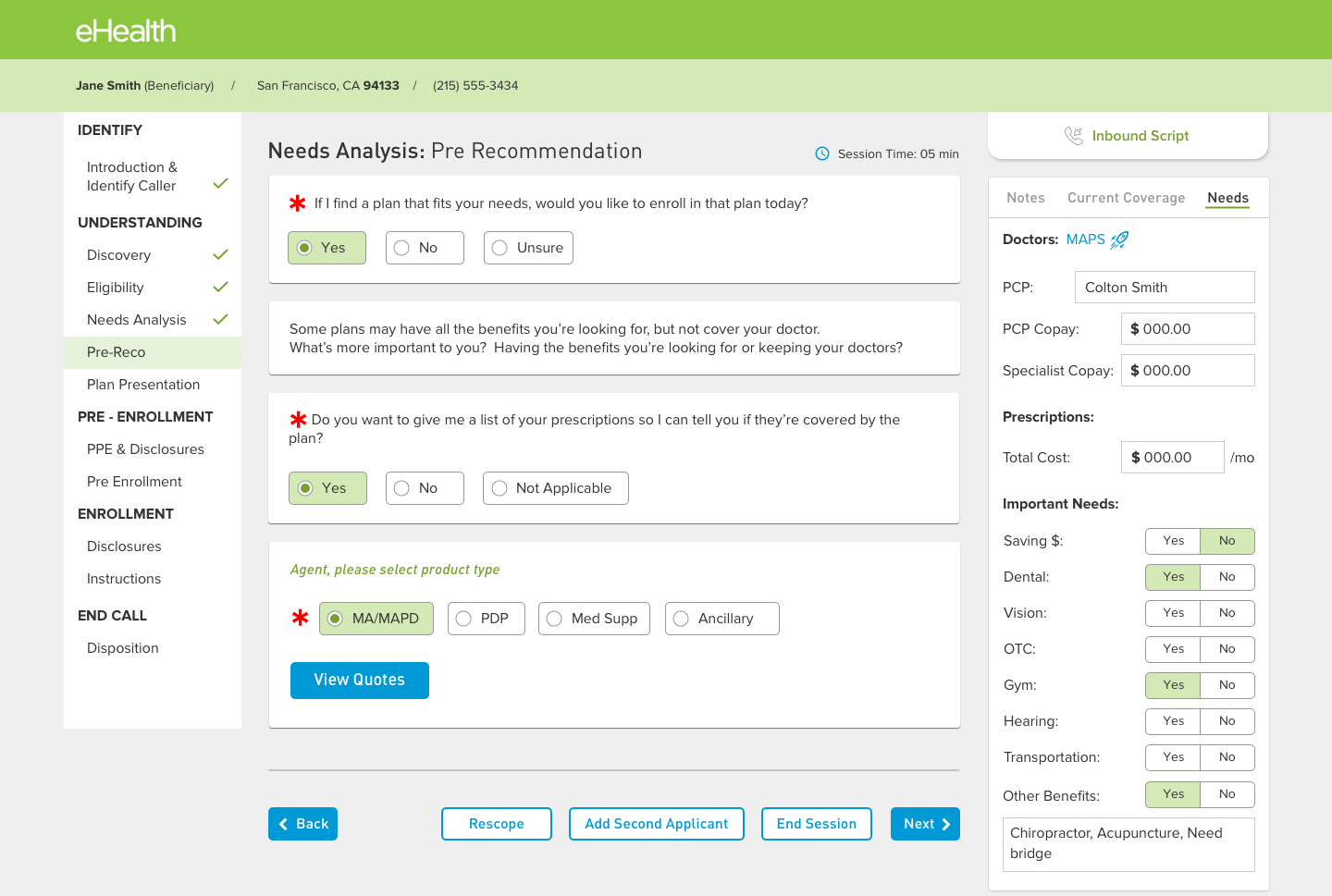Click checkmark beside Introduction & Identify Caller
The width and height of the screenshot is (1332, 896).
click(220, 183)
